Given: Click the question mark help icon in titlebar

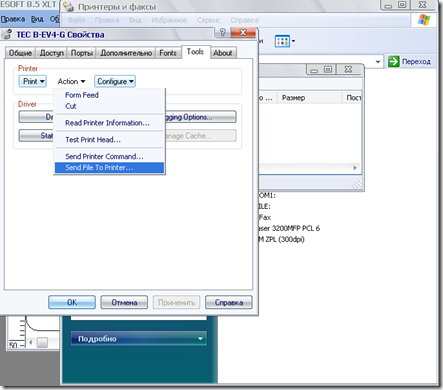Looking at the screenshot, I should (223, 32).
